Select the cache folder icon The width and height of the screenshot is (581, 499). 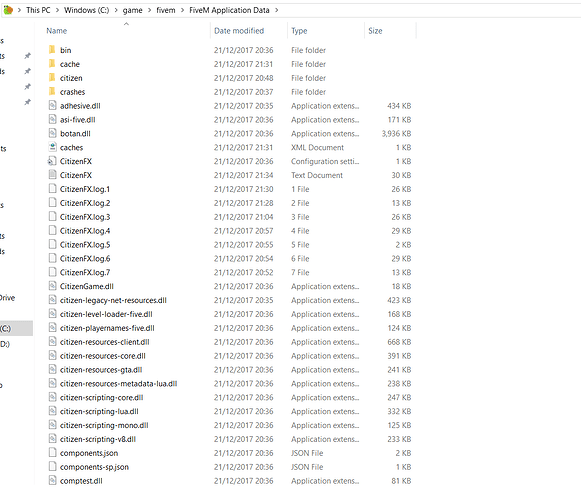(x=52, y=64)
